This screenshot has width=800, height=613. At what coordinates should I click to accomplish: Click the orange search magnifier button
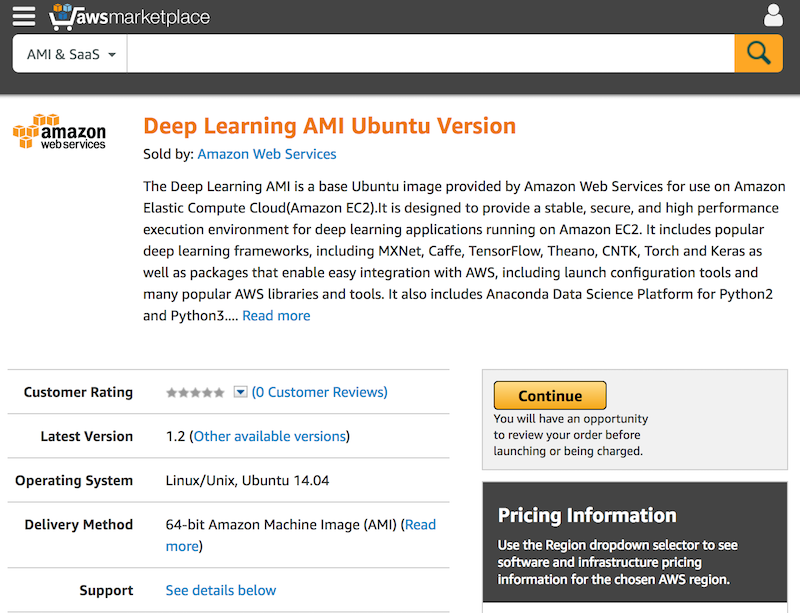758,53
